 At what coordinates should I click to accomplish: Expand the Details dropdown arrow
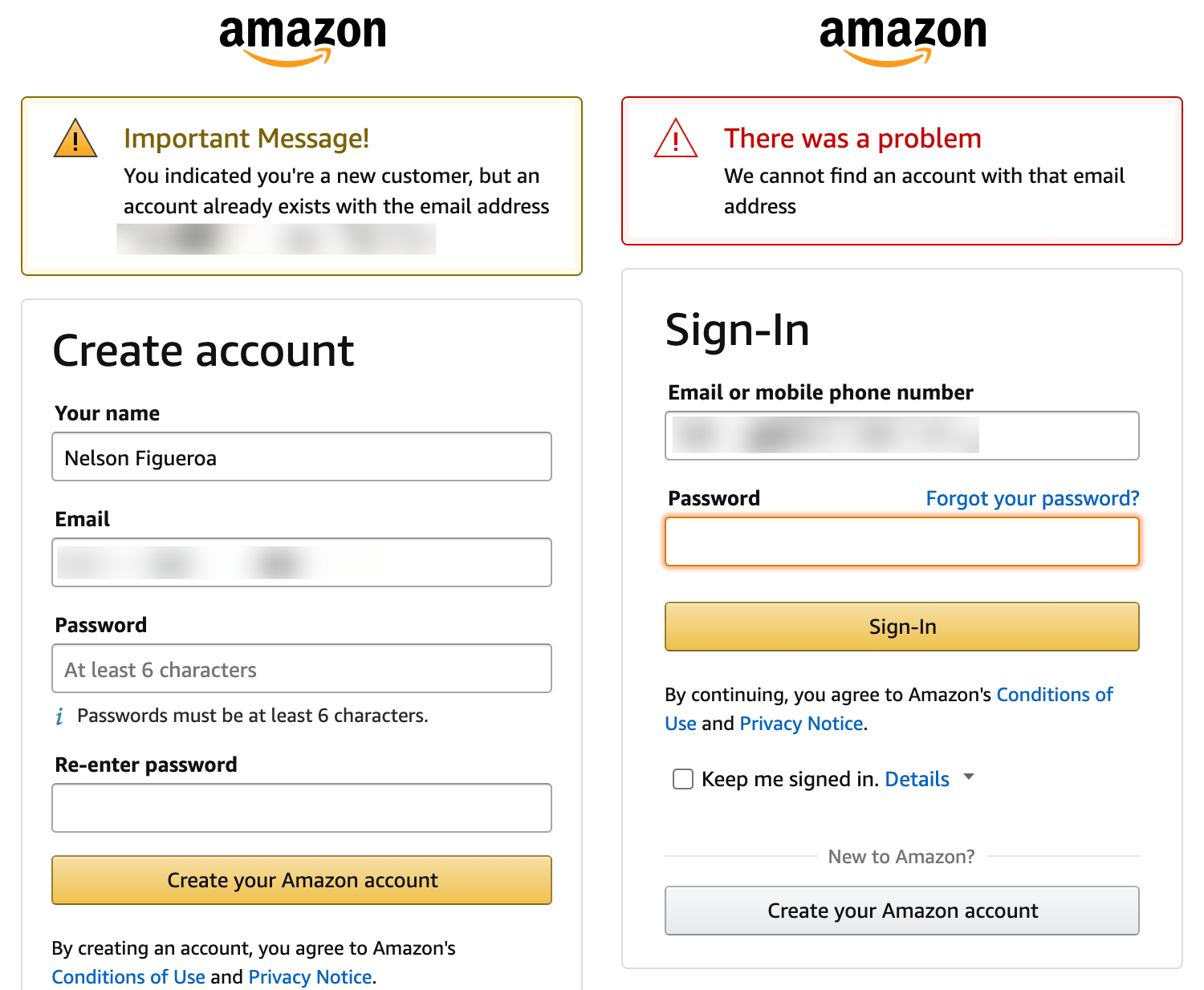pyautogui.click(x=969, y=777)
